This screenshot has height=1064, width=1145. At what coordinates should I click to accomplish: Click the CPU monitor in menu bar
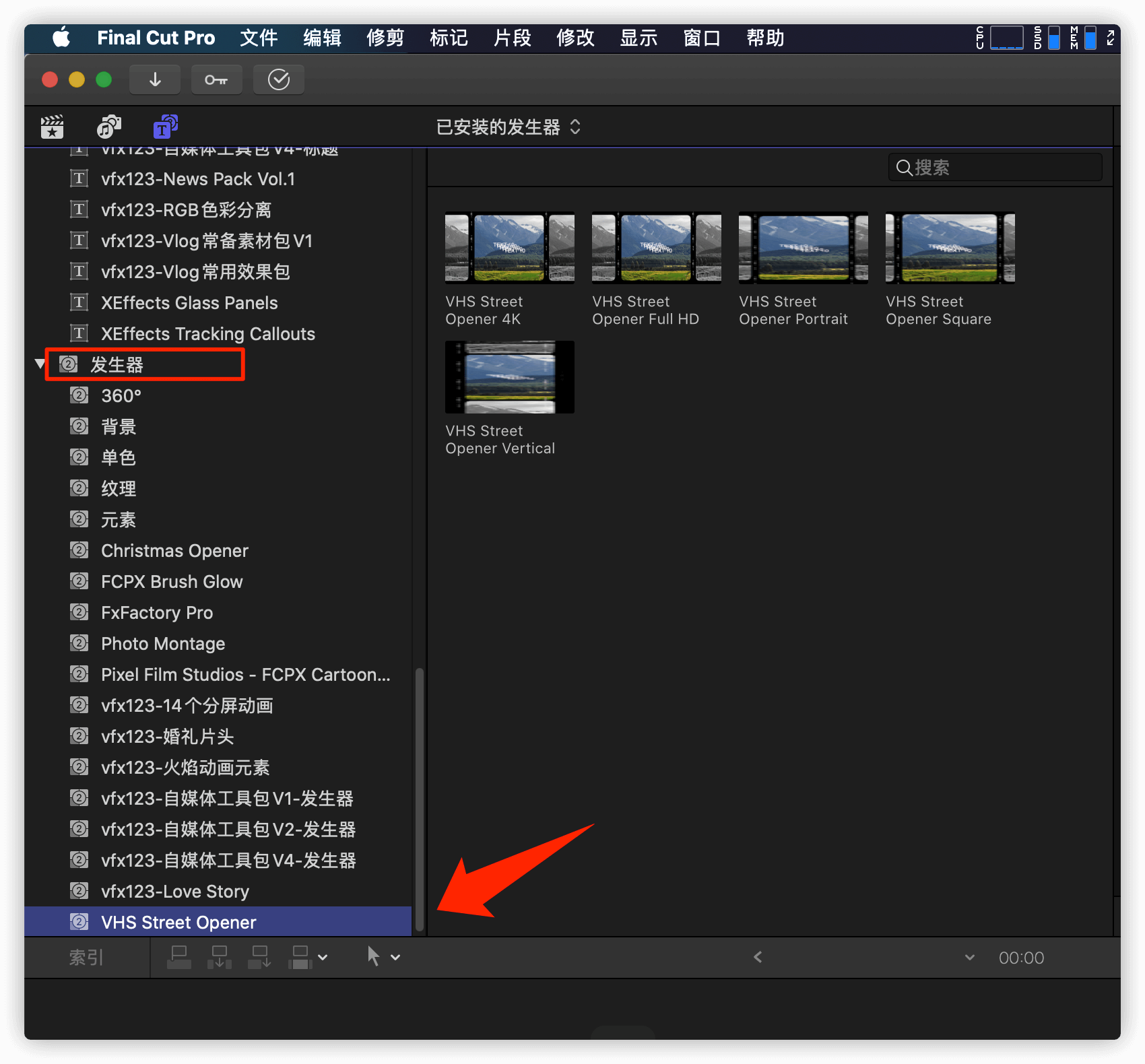tap(1000, 38)
